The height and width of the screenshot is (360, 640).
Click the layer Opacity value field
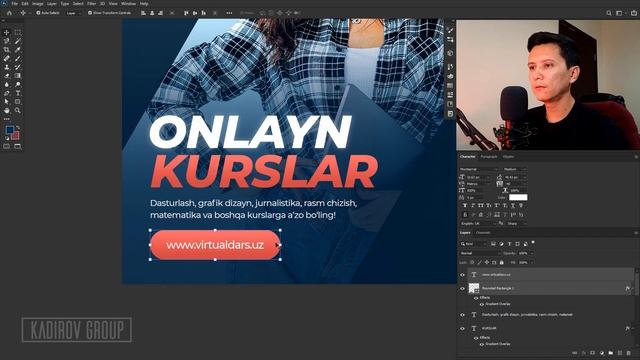click(523, 253)
